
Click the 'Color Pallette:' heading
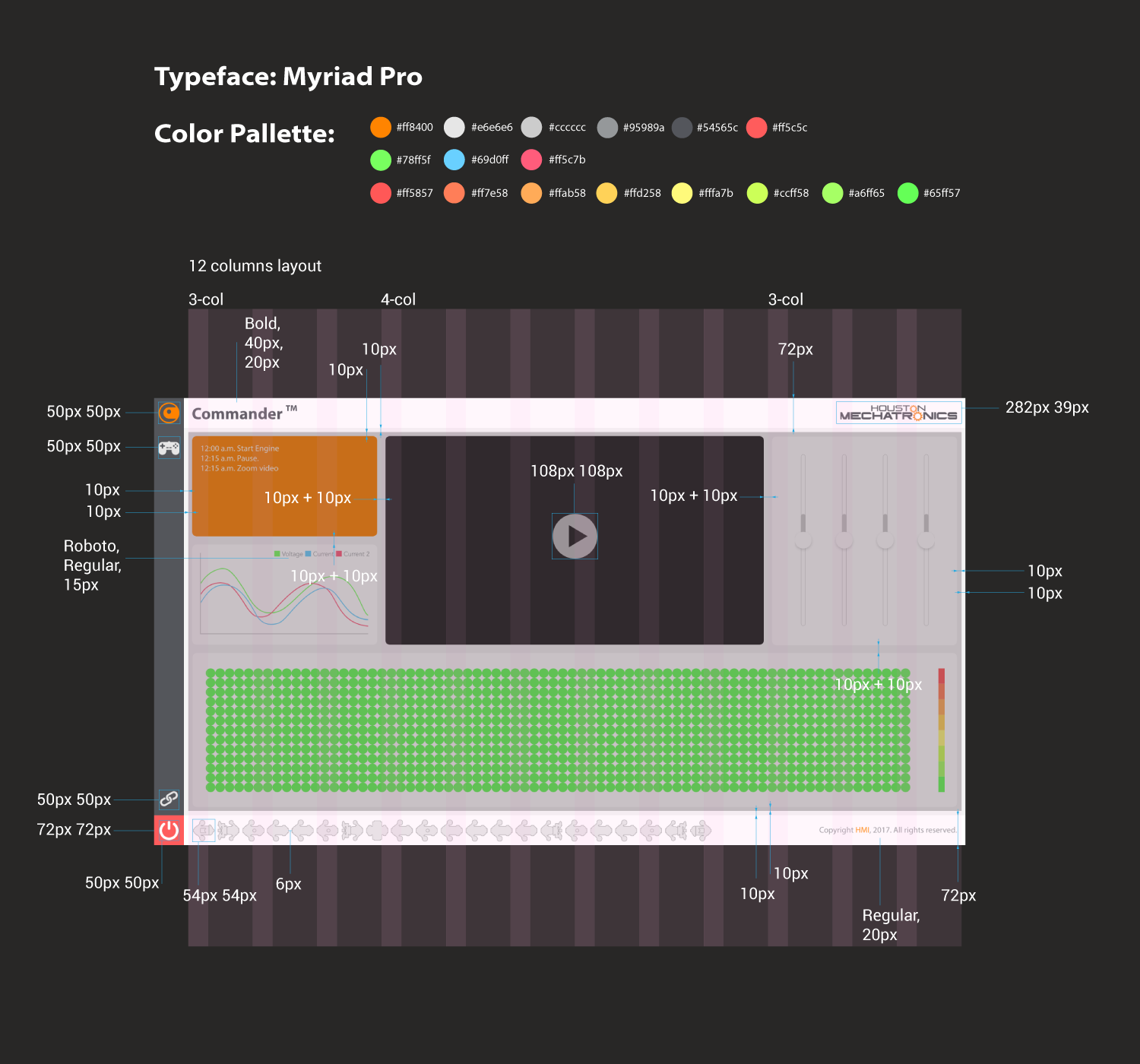[245, 134]
